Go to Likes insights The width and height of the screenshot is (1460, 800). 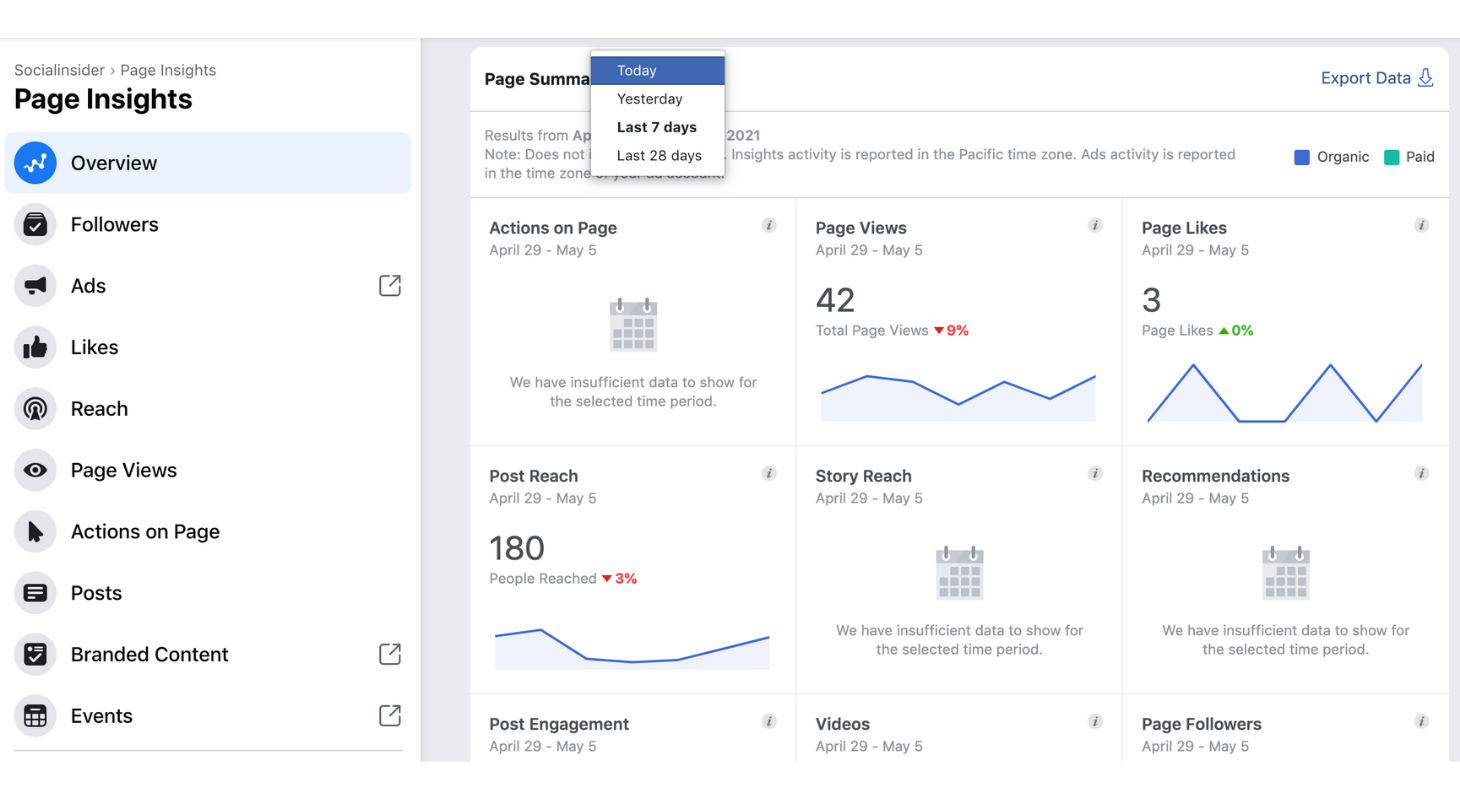tap(208, 347)
